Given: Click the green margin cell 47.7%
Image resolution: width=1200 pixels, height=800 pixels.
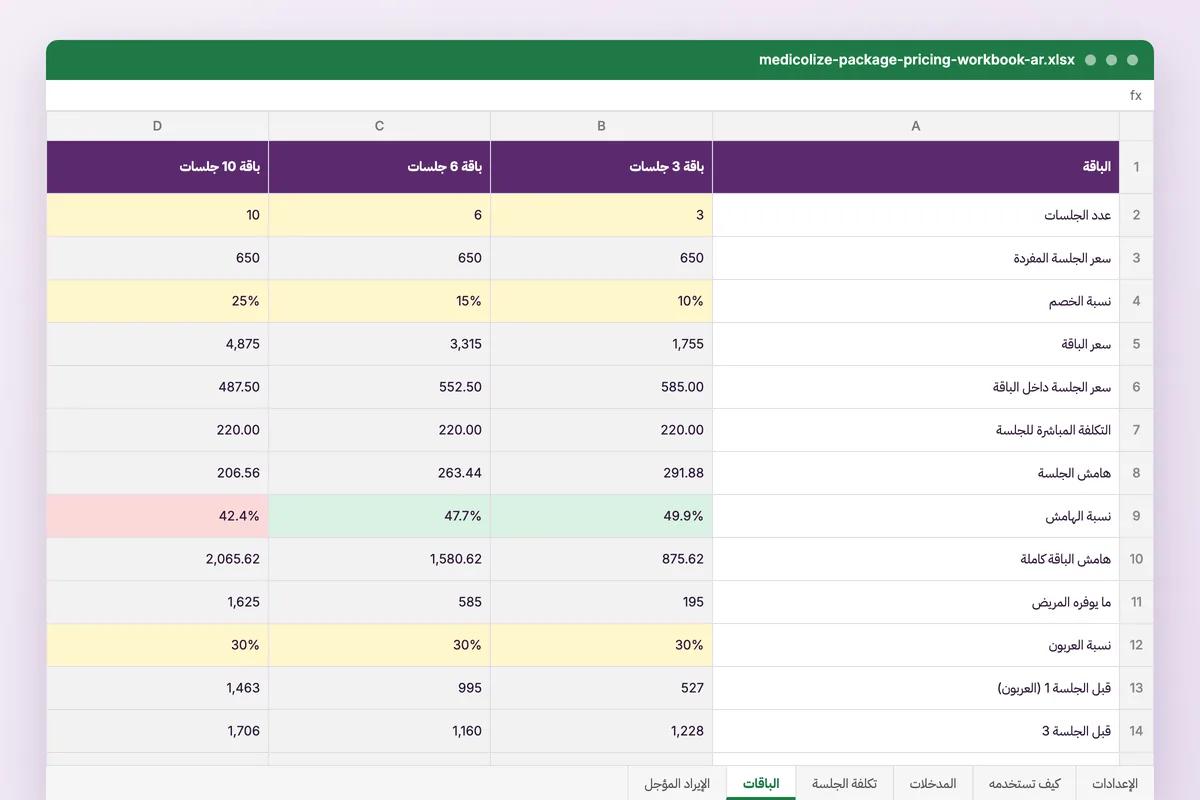Looking at the screenshot, I should [x=380, y=516].
